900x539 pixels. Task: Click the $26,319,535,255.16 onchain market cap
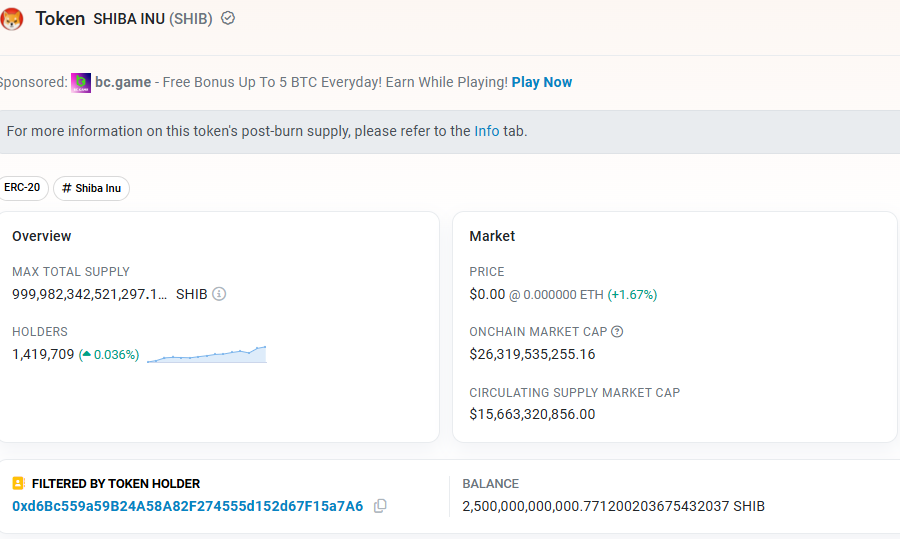(x=532, y=354)
